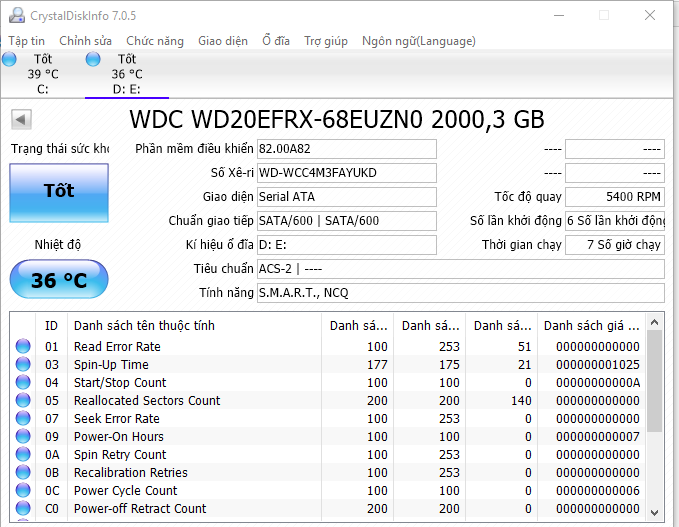Click status orb for Reallocated Sectors Count row

click(23, 400)
